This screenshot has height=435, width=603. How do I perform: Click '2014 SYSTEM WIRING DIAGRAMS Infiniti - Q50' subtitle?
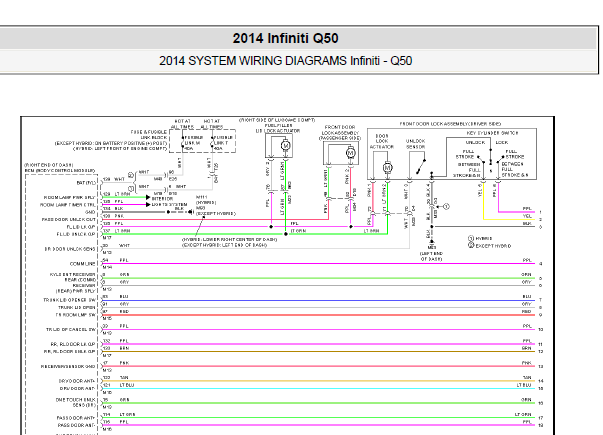(285, 61)
